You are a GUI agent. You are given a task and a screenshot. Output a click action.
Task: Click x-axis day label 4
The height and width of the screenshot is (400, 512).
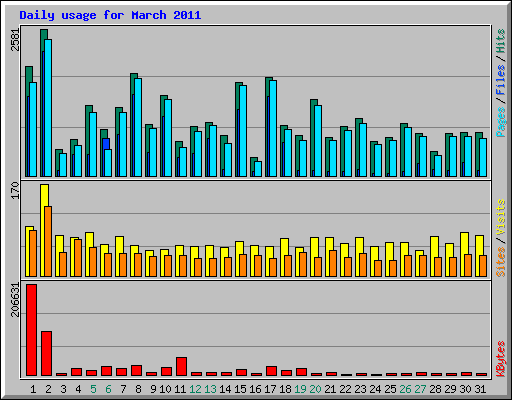click(78, 389)
